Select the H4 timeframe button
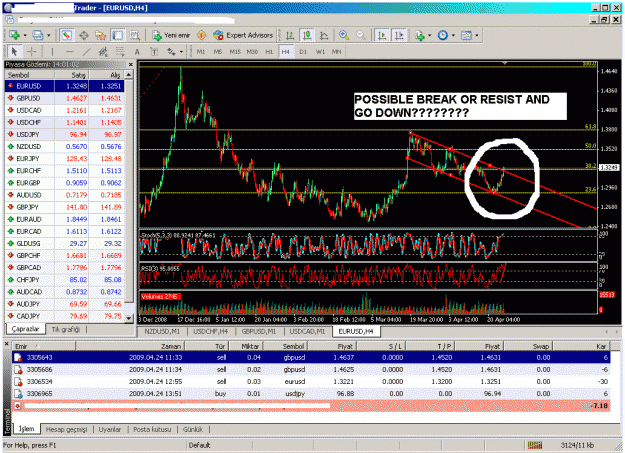This screenshot has width=625, height=453. [x=285, y=51]
